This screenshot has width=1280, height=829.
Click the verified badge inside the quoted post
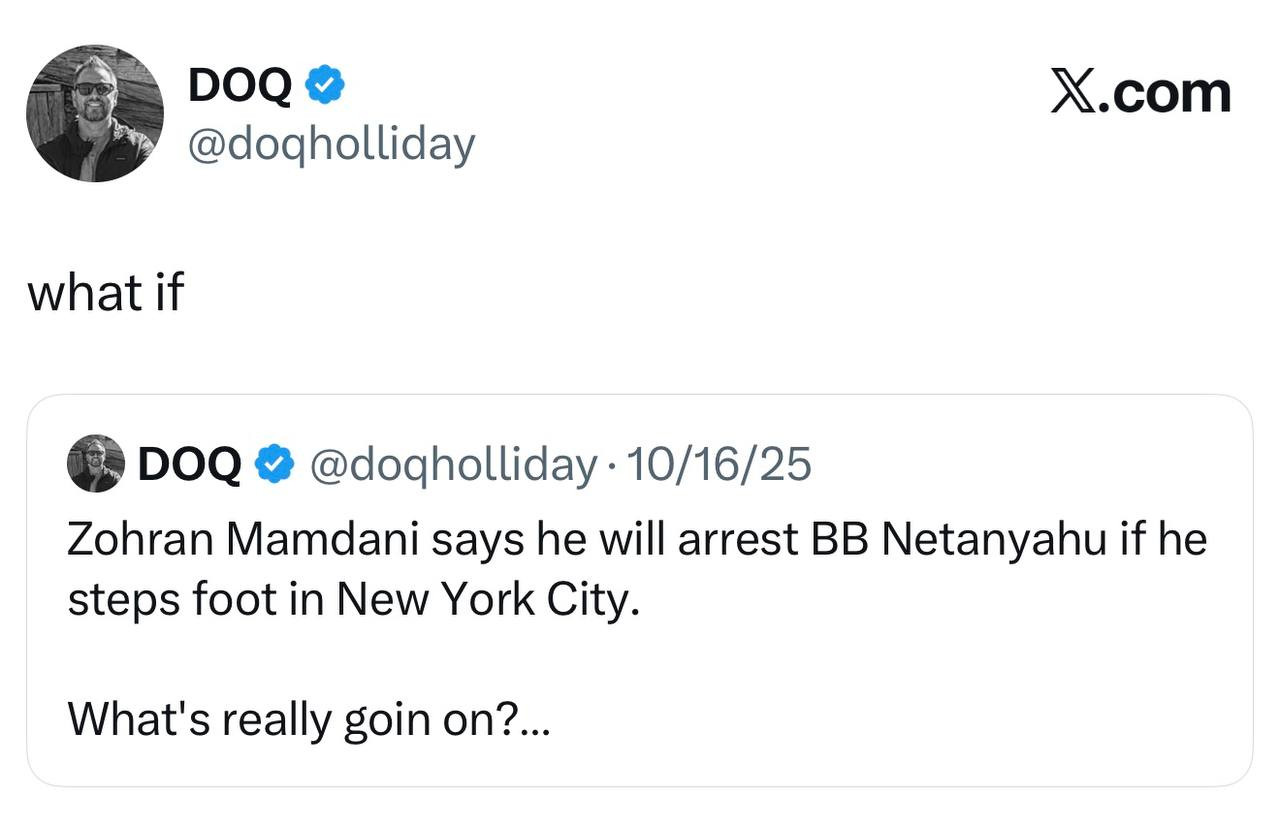[x=274, y=464]
